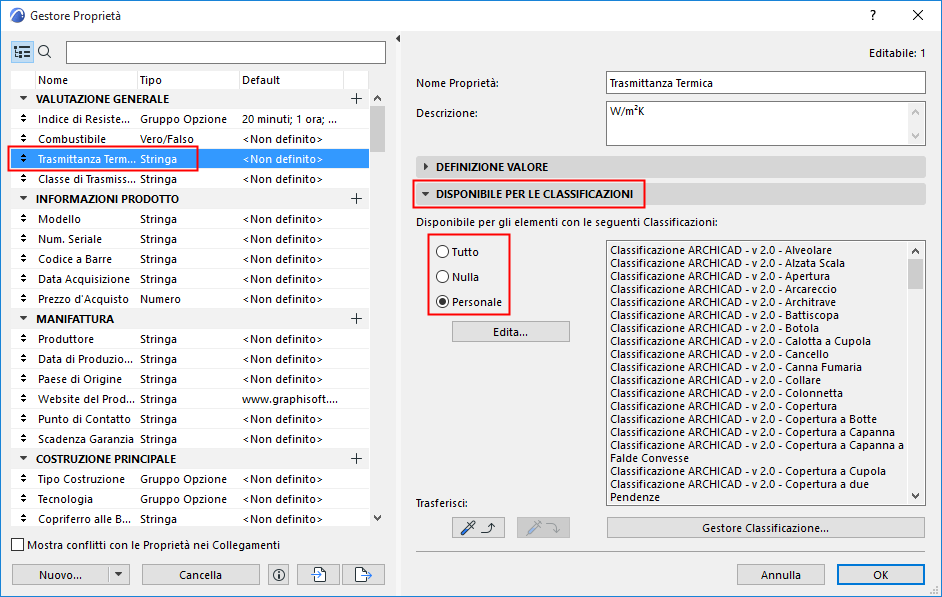Viewport: 942px width, 597px height.
Task: Sort list by Default column header
Action: 291,80
